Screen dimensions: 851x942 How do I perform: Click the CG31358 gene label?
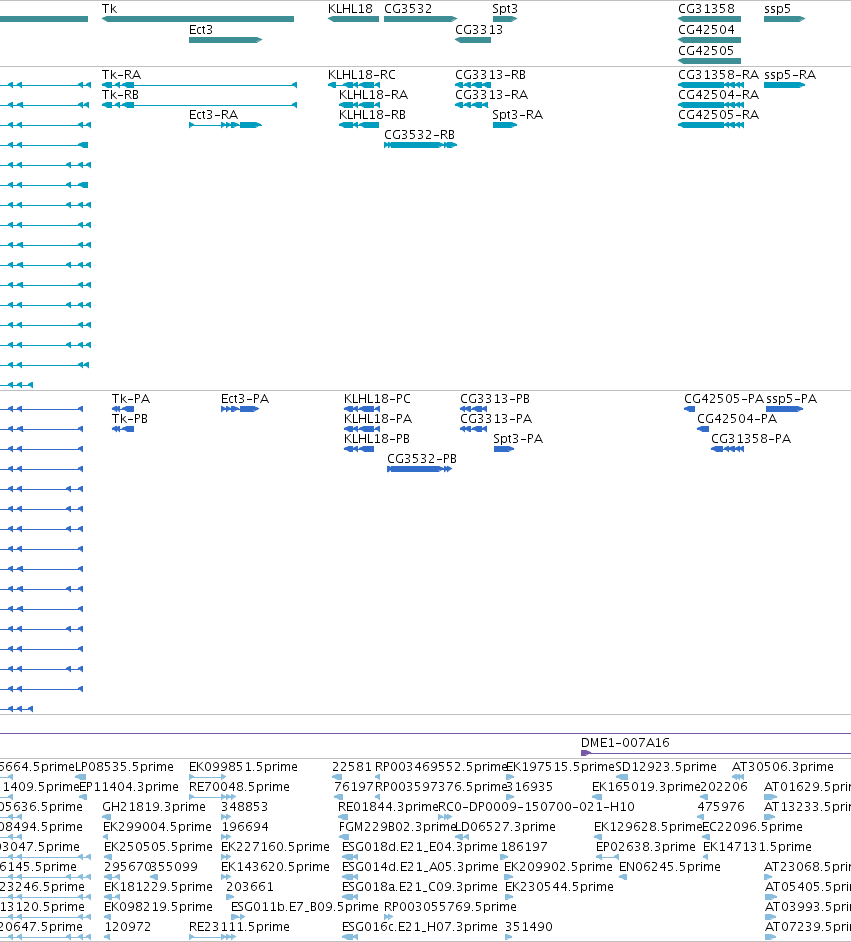click(x=706, y=8)
